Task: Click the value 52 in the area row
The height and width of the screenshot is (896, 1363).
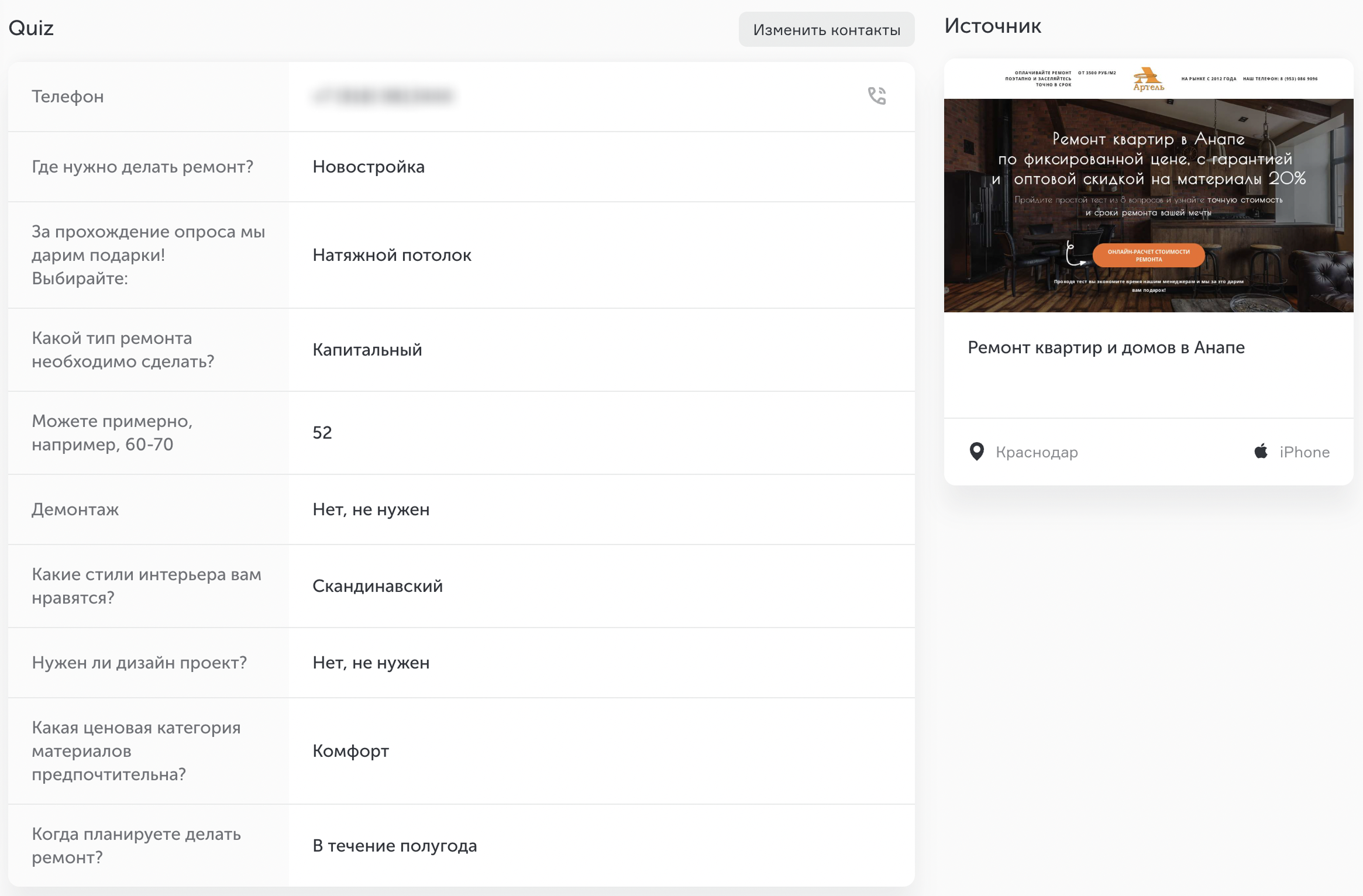Action: [x=322, y=433]
